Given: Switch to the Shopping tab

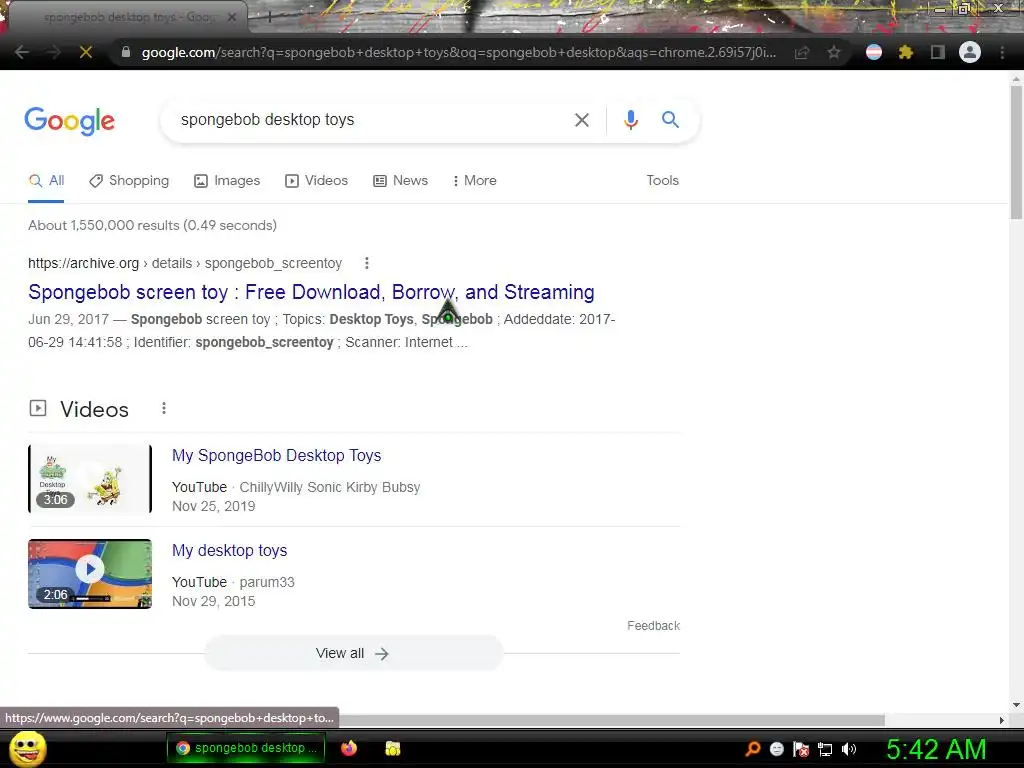Looking at the screenshot, I should pos(129,181).
